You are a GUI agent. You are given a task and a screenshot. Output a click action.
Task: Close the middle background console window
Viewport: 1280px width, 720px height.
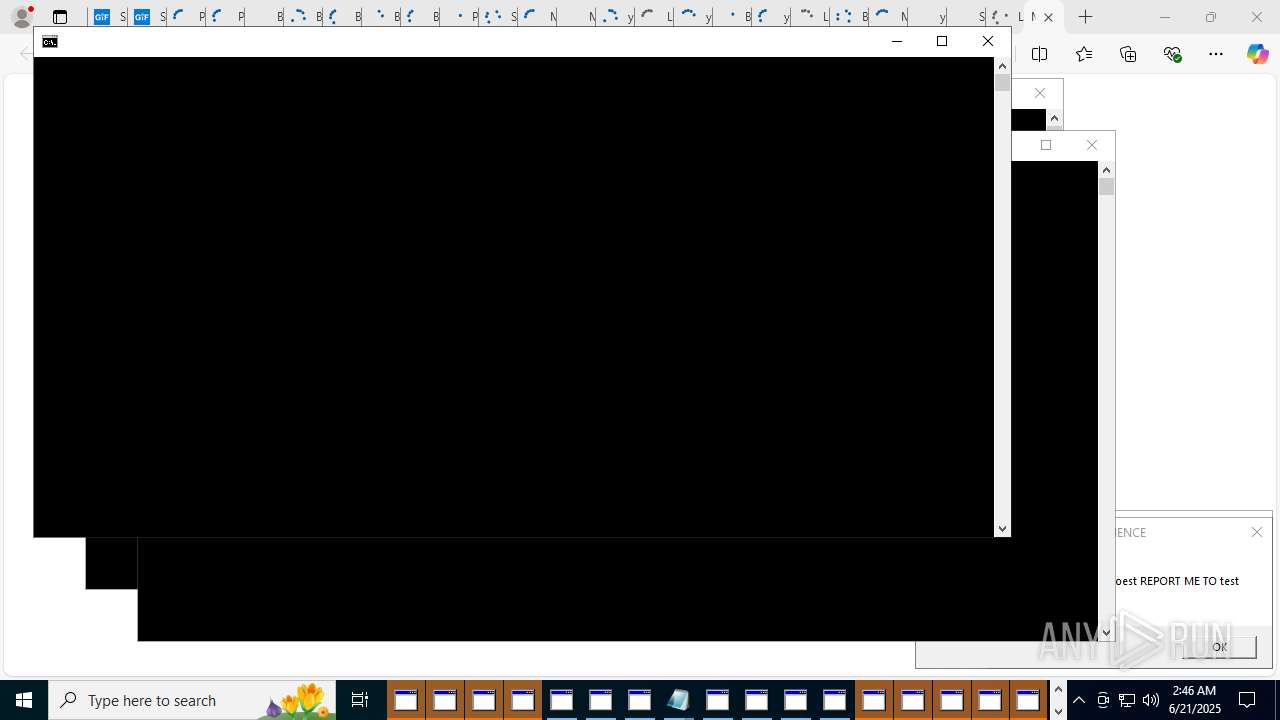(x=1092, y=145)
